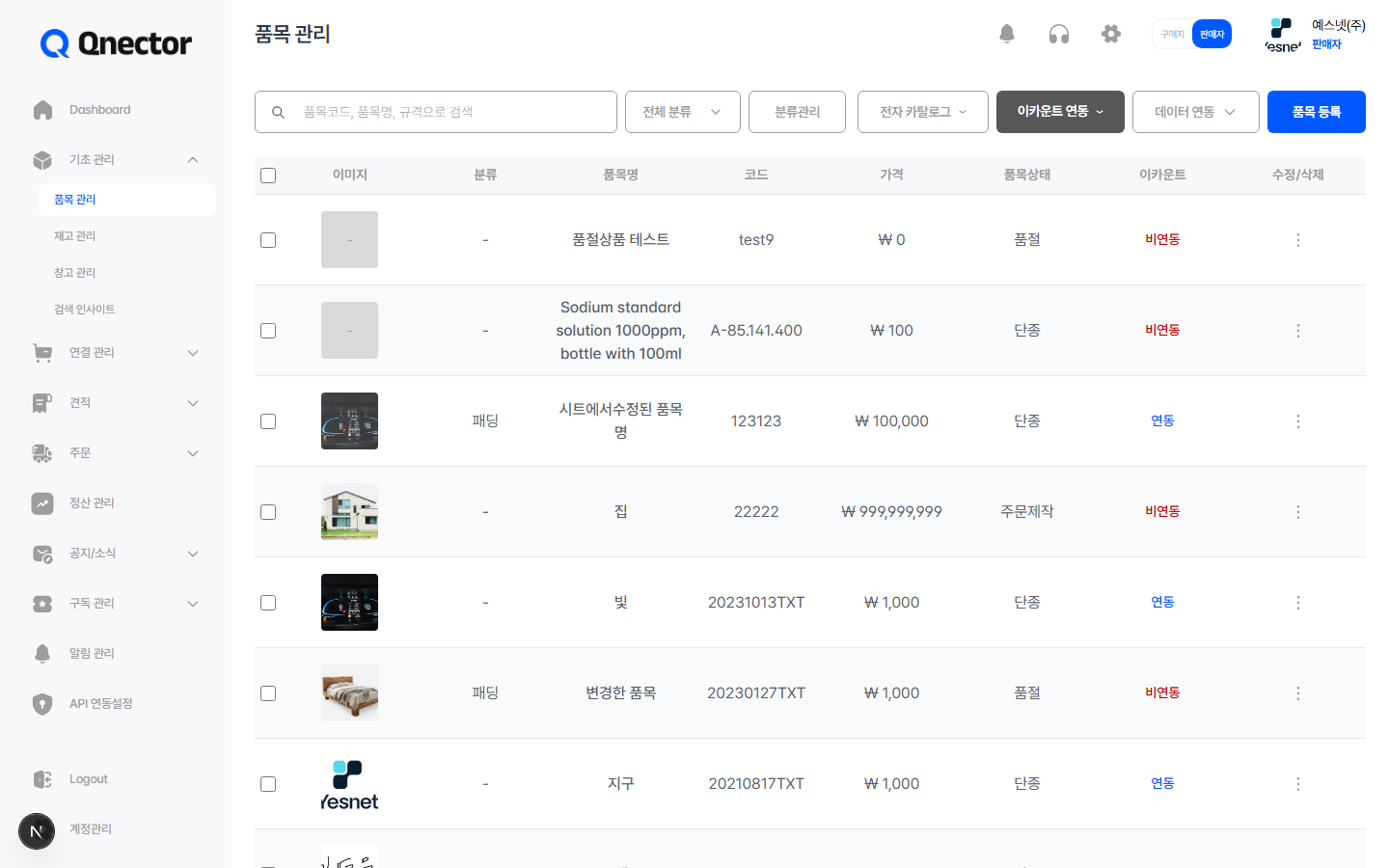Select 재고 관리 in the sidebar

[75, 236]
